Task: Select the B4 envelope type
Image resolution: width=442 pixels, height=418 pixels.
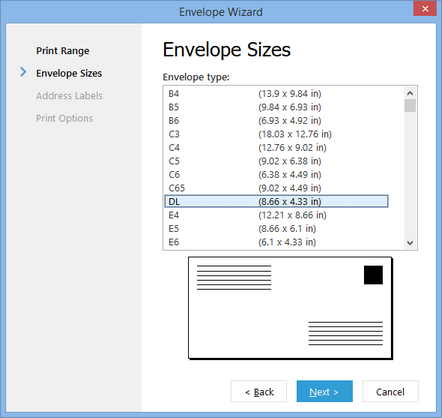Action: pyautogui.click(x=276, y=94)
